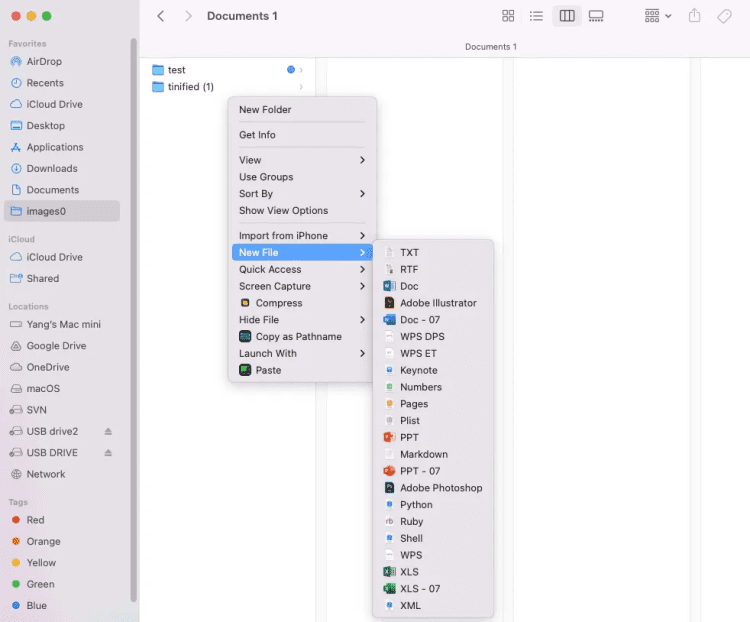Switch to icon grid view
Image resolution: width=750 pixels, height=622 pixels.
[508, 16]
